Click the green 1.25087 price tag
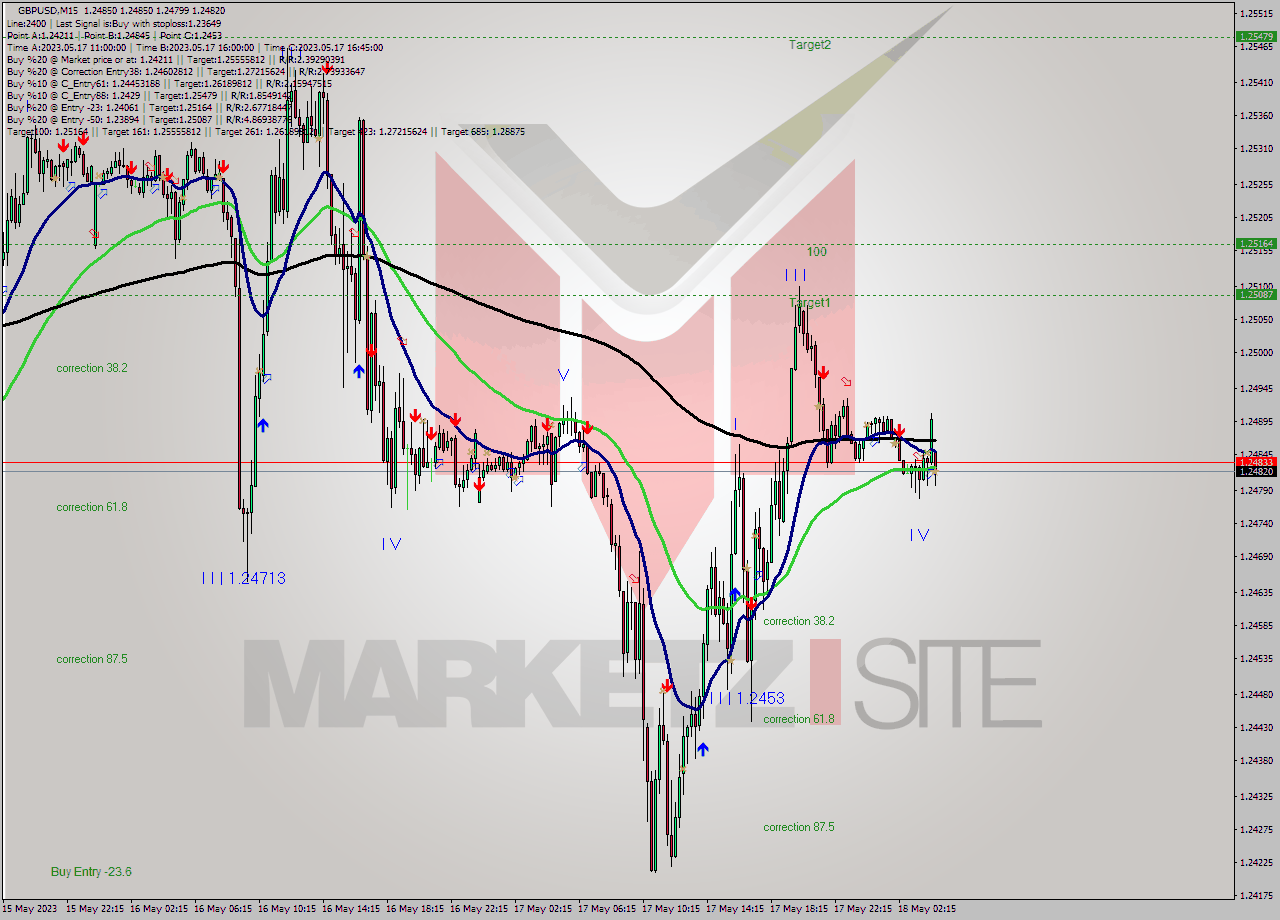 pyautogui.click(x=1255, y=294)
